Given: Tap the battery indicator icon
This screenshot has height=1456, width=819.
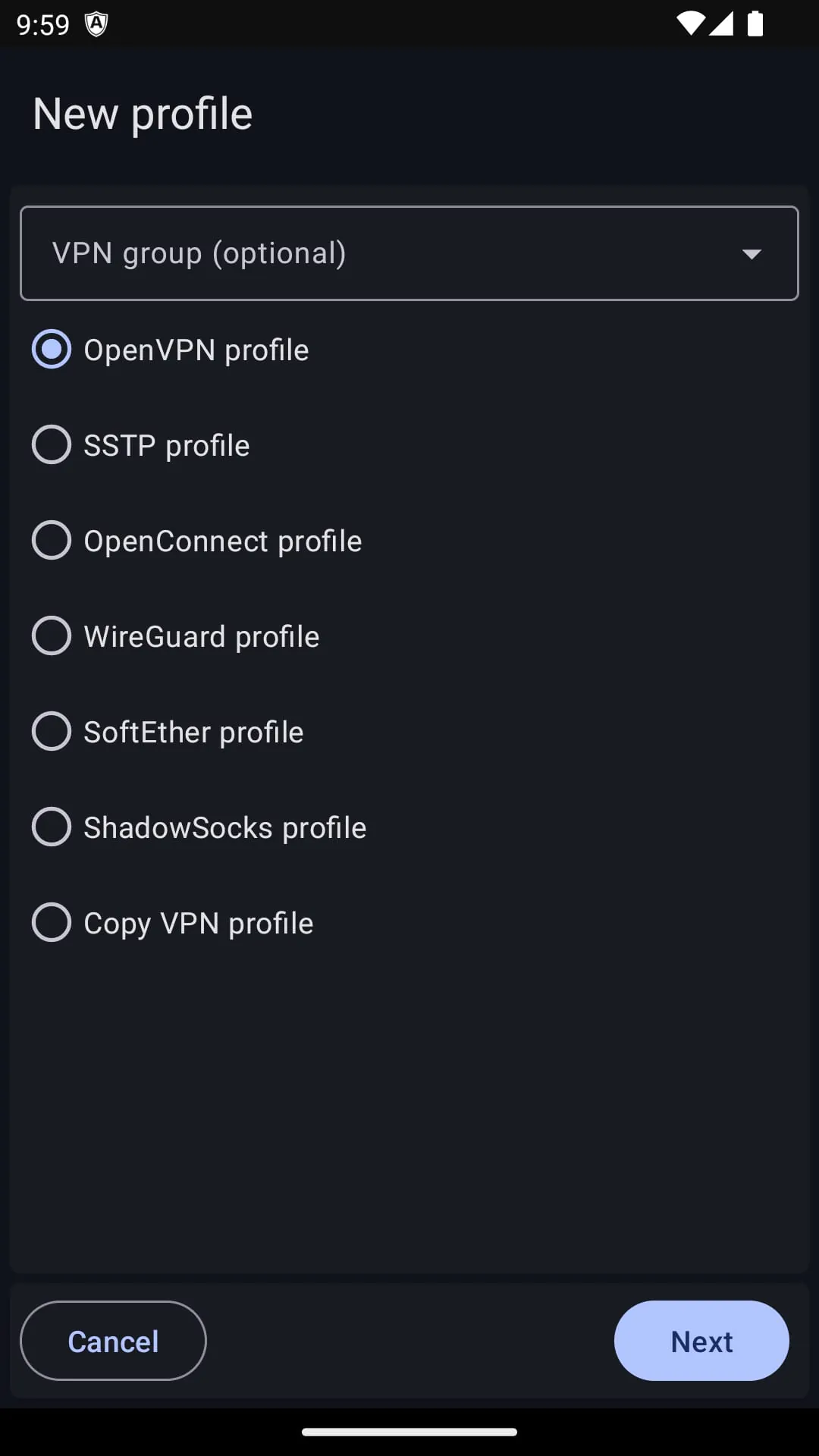Looking at the screenshot, I should pos(756,23).
